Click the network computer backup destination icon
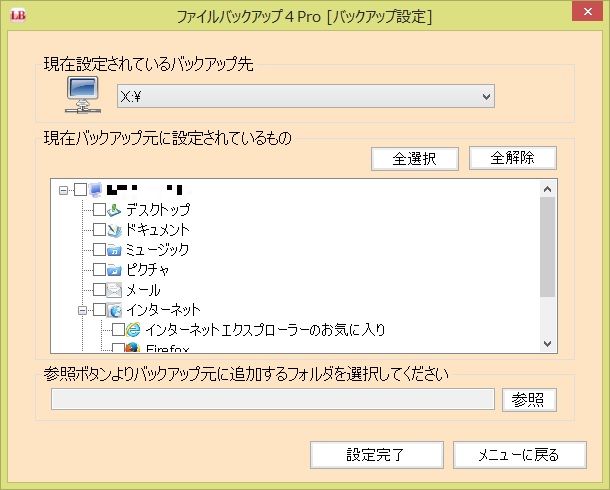Viewport: 610px width, 490px height. coord(83,95)
